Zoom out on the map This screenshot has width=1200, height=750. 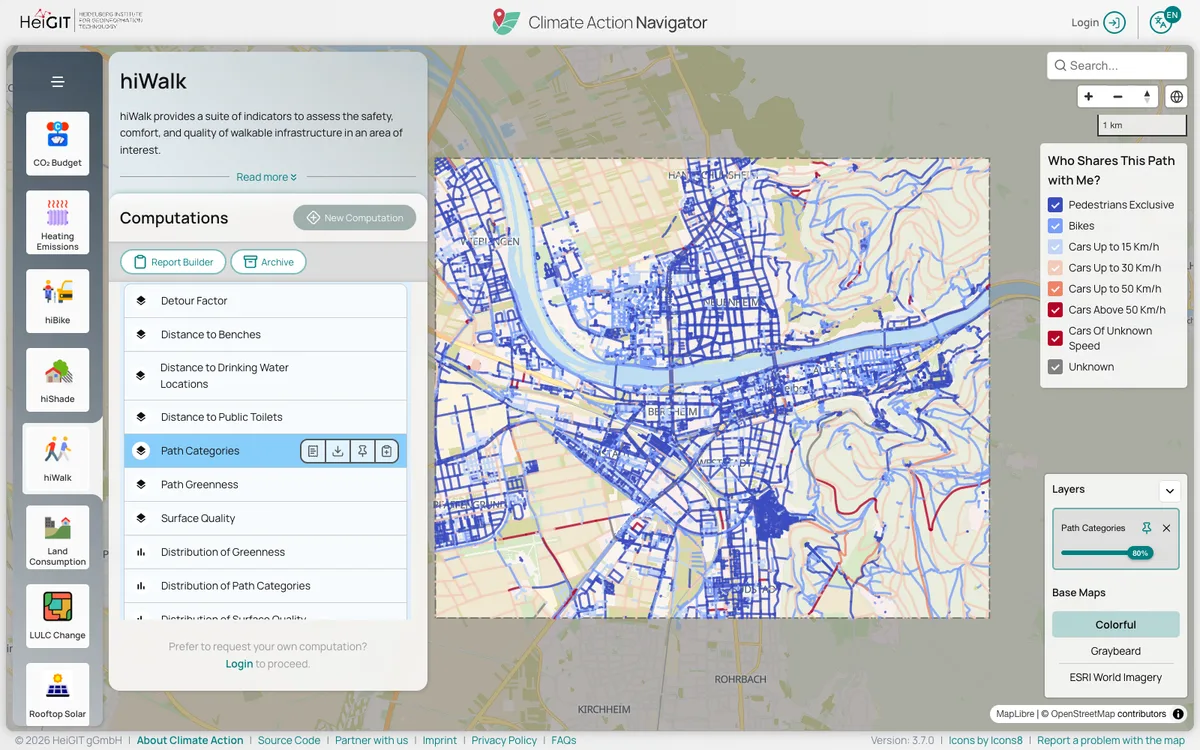pos(1118,97)
